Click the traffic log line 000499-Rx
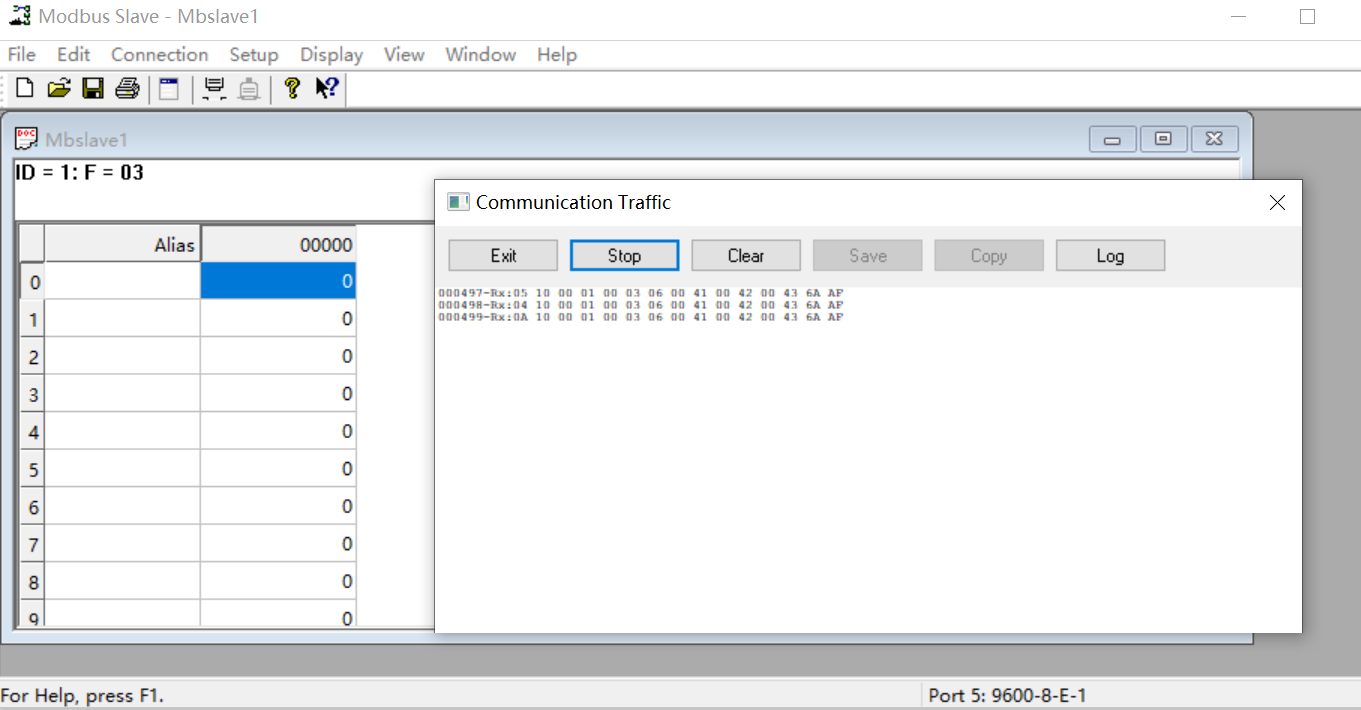The width and height of the screenshot is (1361, 710). click(x=641, y=317)
